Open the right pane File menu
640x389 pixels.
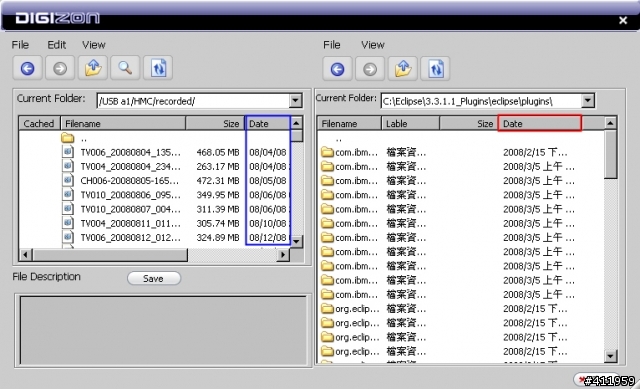click(331, 44)
